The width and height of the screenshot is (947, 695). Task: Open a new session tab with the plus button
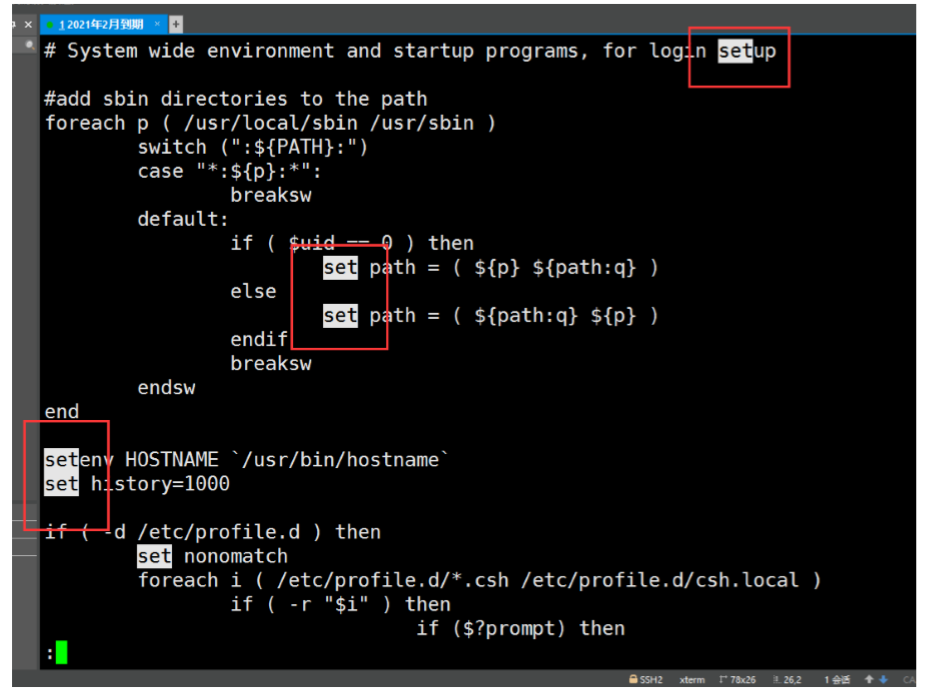point(176,24)
